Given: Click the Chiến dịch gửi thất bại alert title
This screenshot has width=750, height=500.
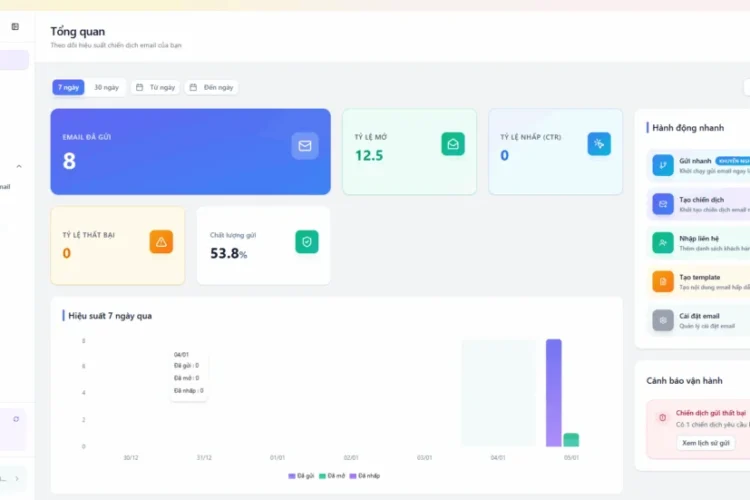Looking at the screenshot, I should click(x=710, y=412).
